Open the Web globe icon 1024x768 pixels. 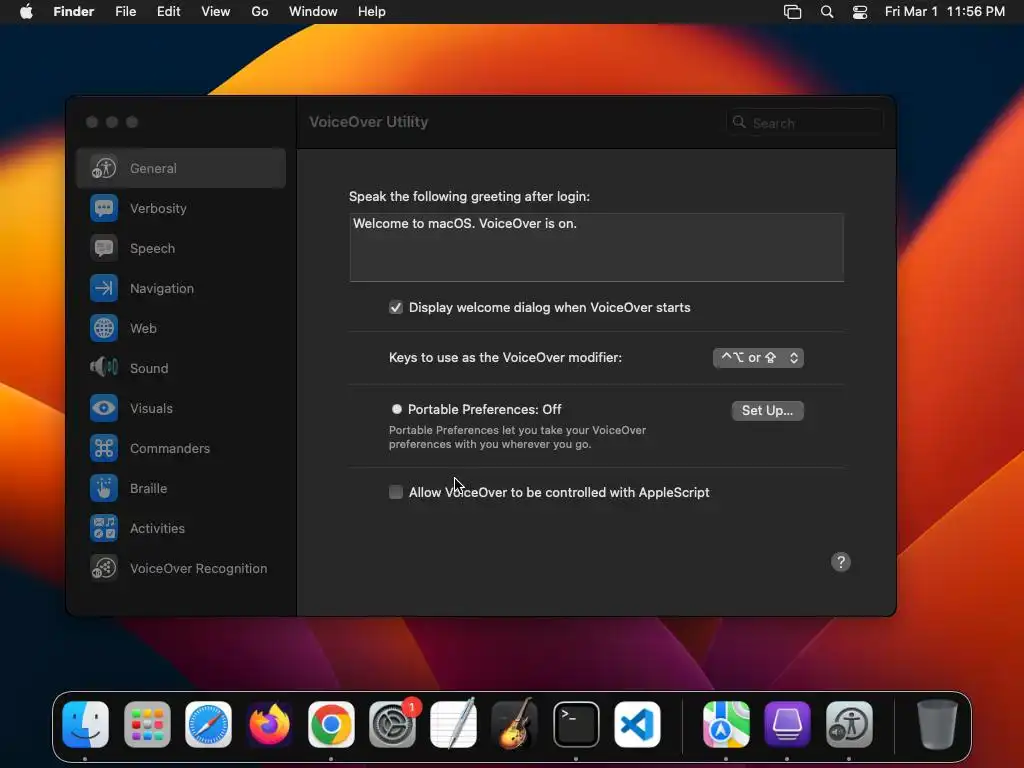click(x=104, y=328)
